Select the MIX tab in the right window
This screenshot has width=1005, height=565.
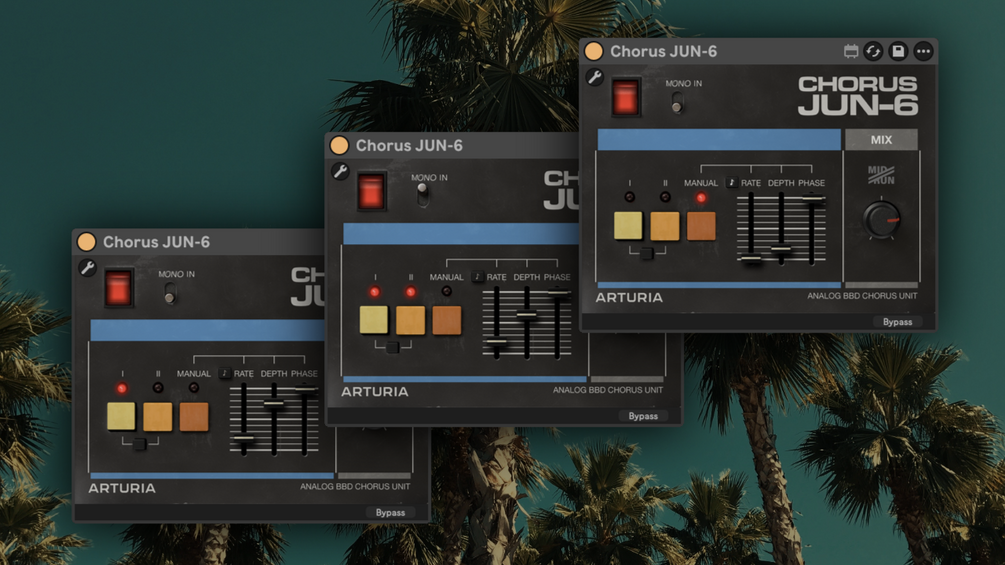coord(881,140)
